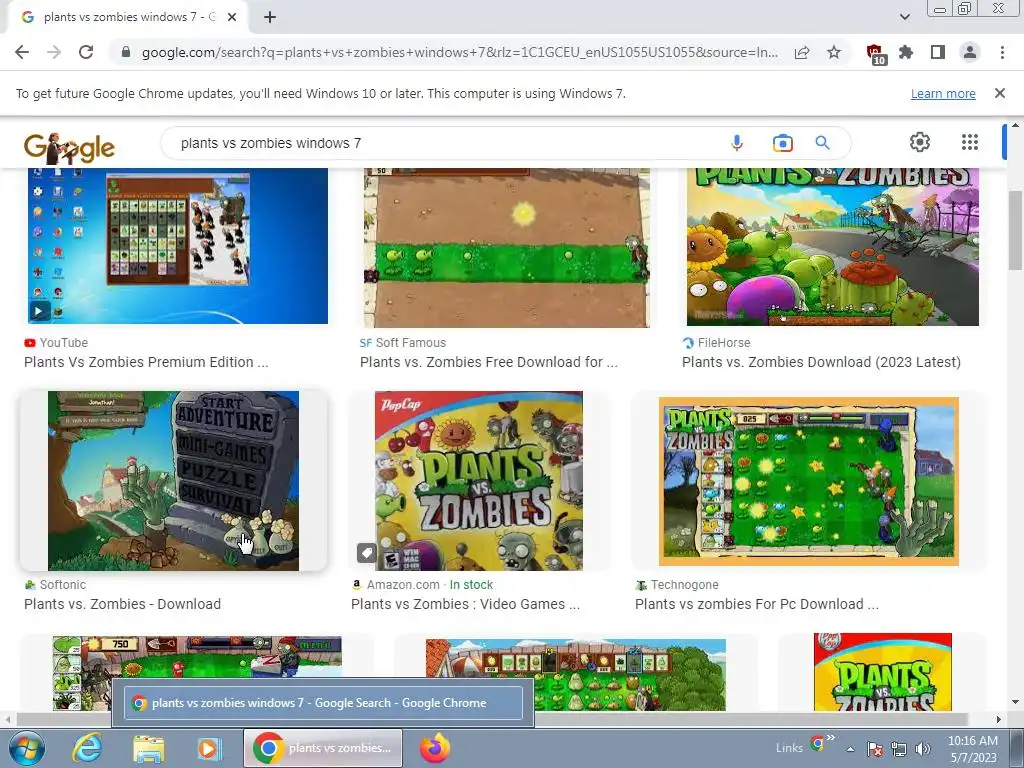
Task: Launch Internet Explorer from taskbar
Action: click(x=86, y=748)
